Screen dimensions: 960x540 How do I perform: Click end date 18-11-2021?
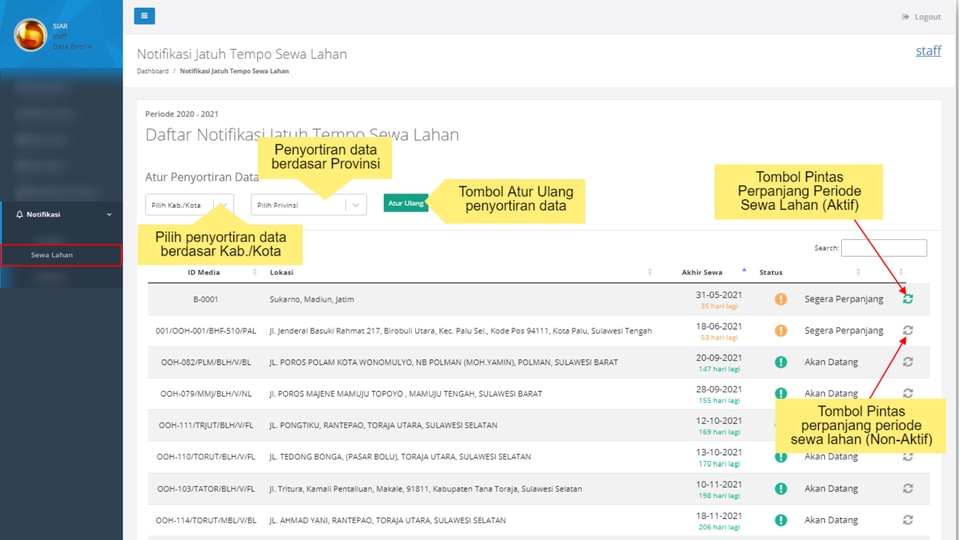click(x=719, y=516)
